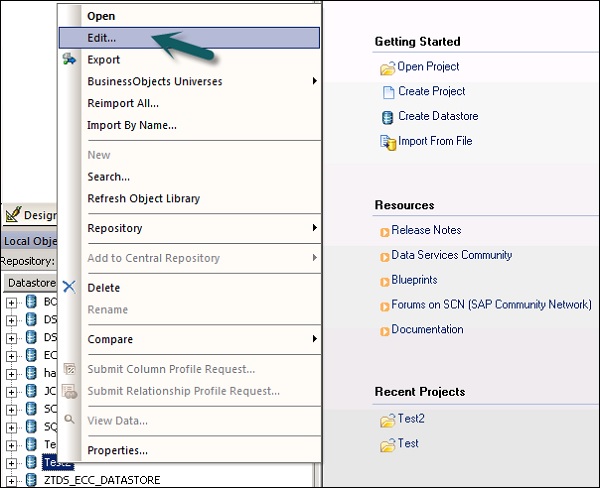Choose Edit... from the context menu
The height and width of the screenshot is (488, 600).
coord(102,38)
